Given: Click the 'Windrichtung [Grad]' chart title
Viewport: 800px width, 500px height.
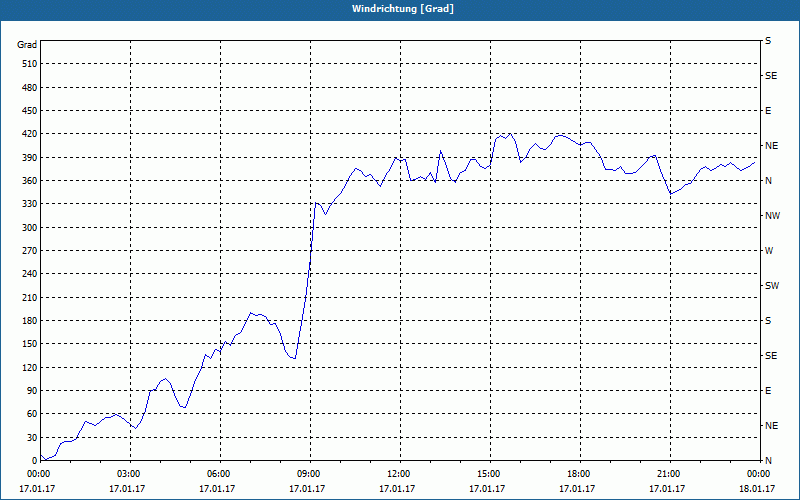Looking at the screenshot, I should coord(403,9).
